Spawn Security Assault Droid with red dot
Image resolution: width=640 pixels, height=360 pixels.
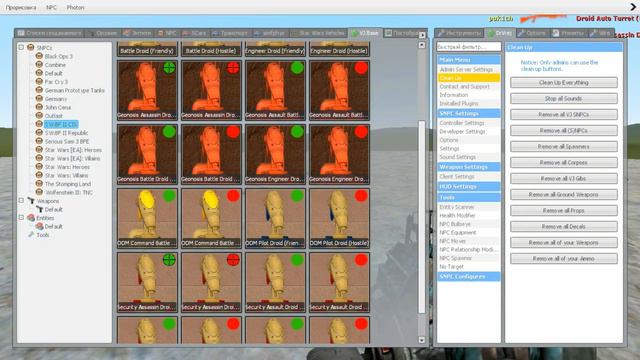[x=339, y=282]
